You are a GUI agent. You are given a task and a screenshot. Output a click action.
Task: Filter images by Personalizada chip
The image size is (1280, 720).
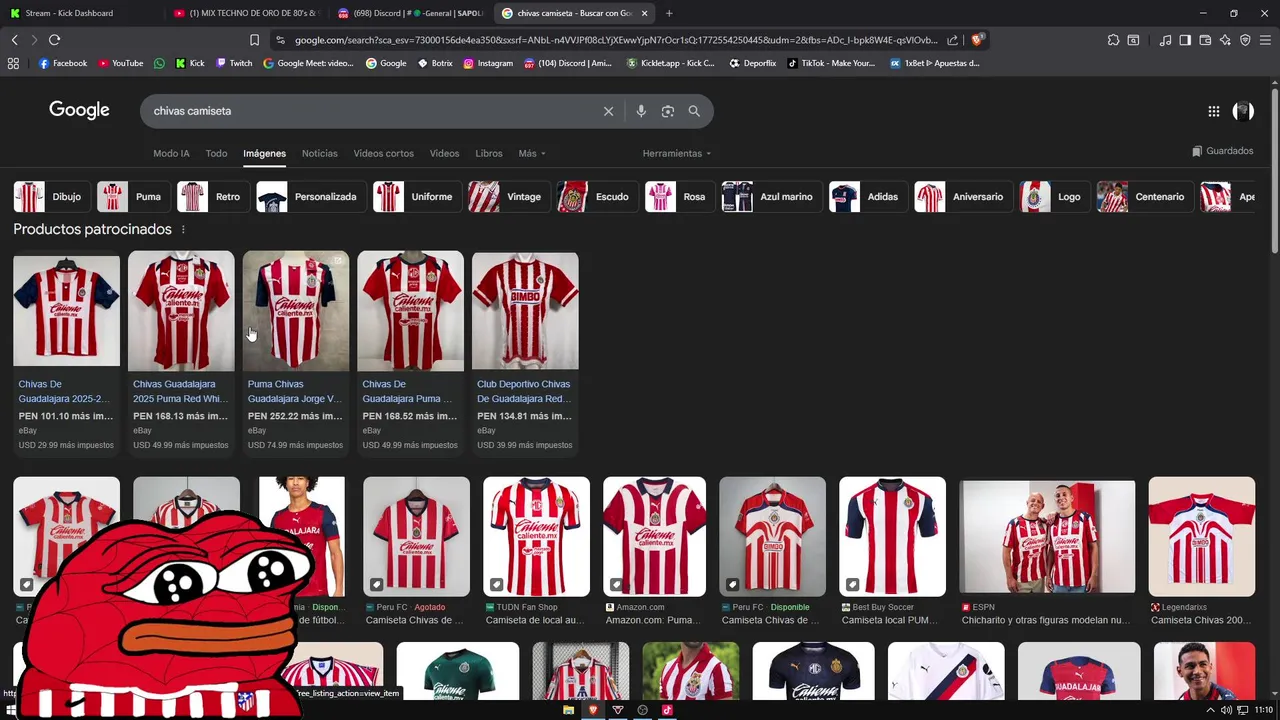tap(310, 197)
